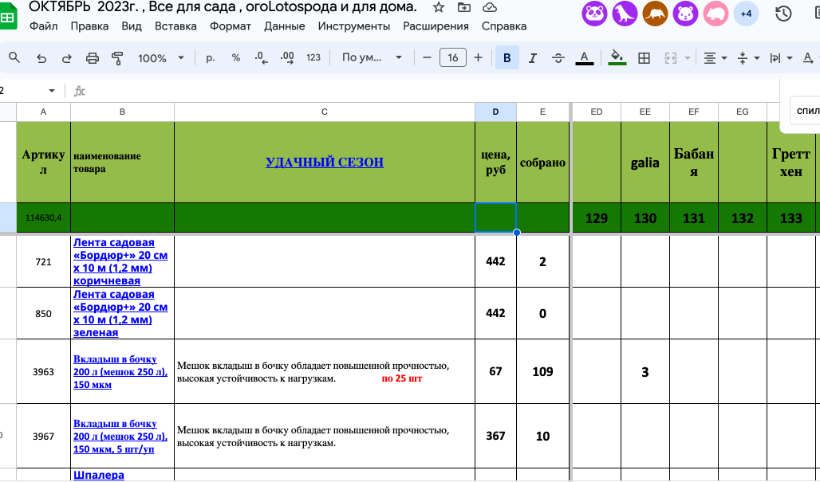Open the Данные menu
Viewport: 820px width, 482px height.
[284, 26]
